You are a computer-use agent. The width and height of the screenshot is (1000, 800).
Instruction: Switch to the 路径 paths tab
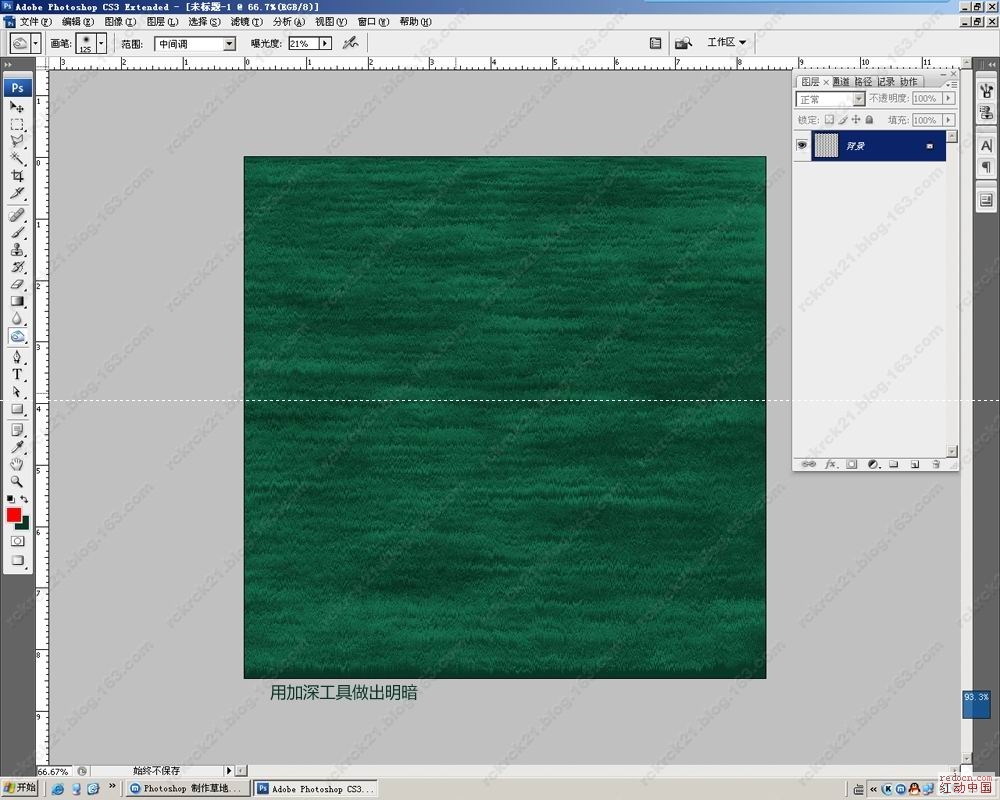point(863,82)
